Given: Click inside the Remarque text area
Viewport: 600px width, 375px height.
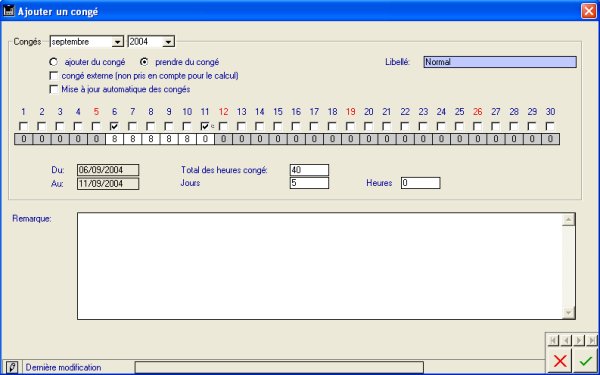Looking at the screenshot, I should (x=320, y=266).
